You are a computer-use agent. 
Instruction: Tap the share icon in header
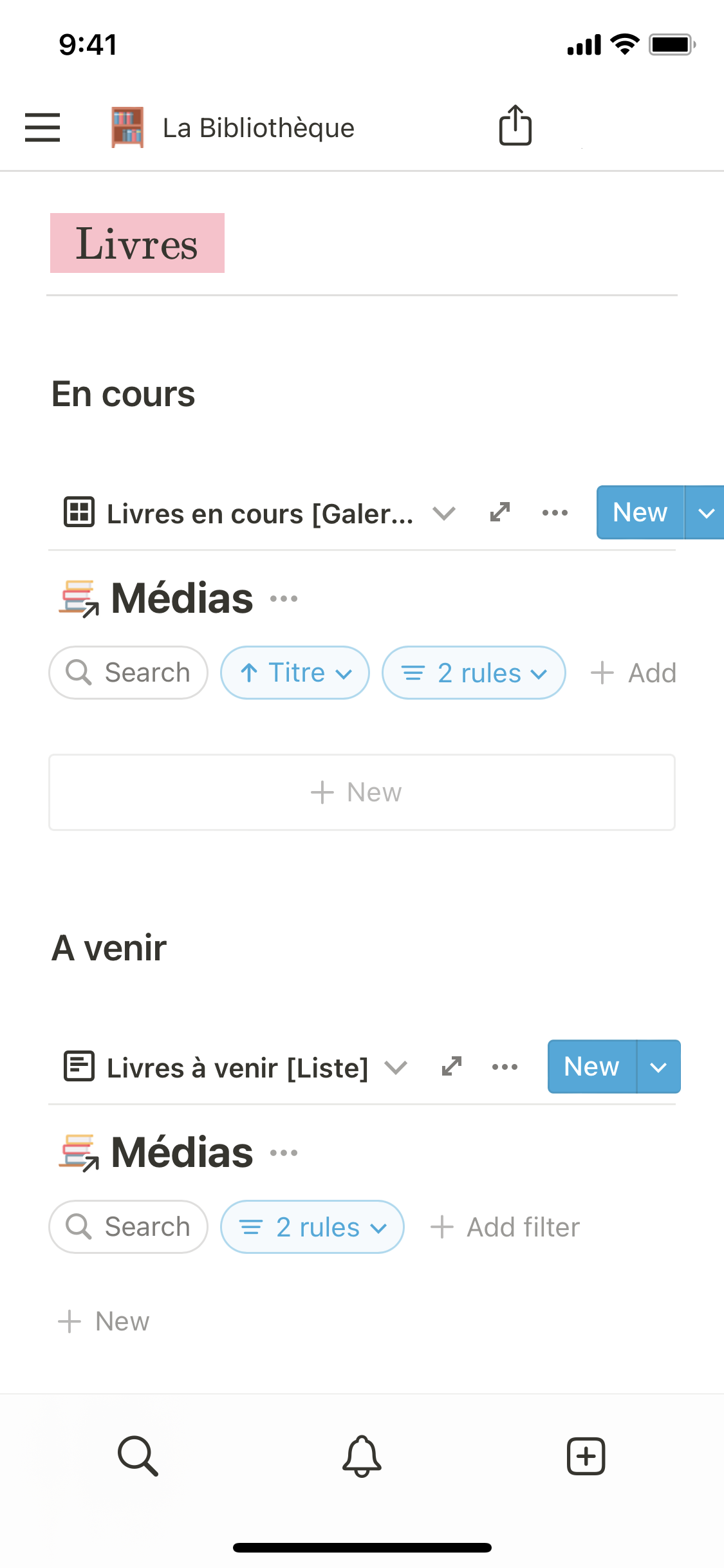[515, 126]
